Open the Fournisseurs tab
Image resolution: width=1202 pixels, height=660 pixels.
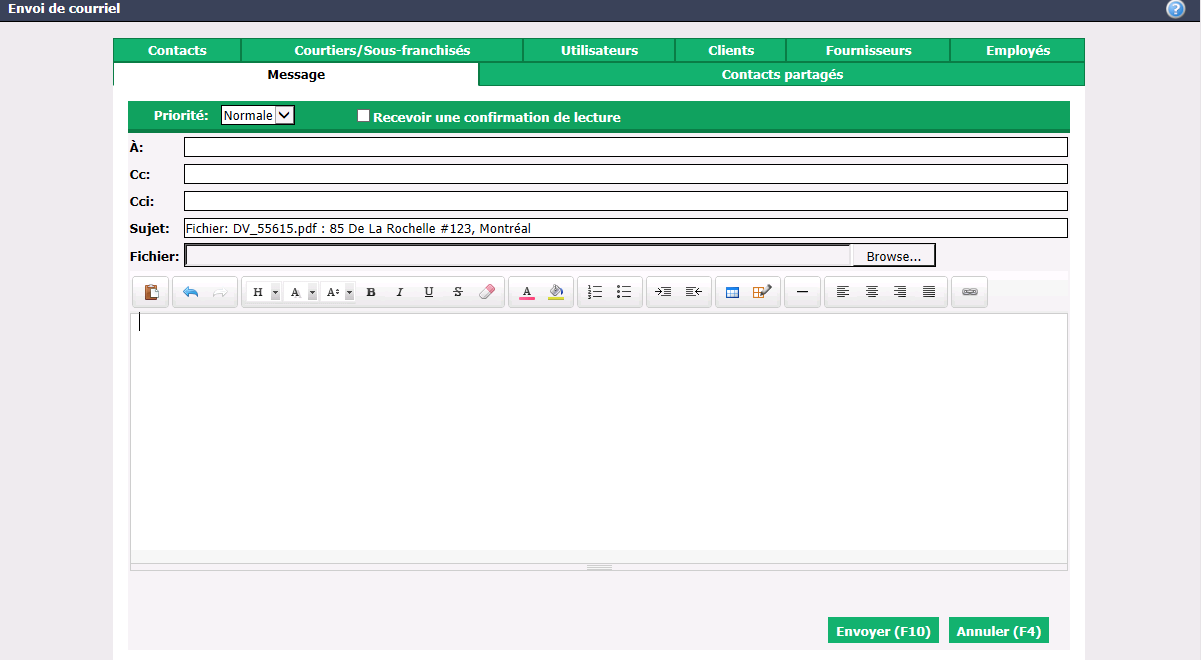click(x=868, y=50)
